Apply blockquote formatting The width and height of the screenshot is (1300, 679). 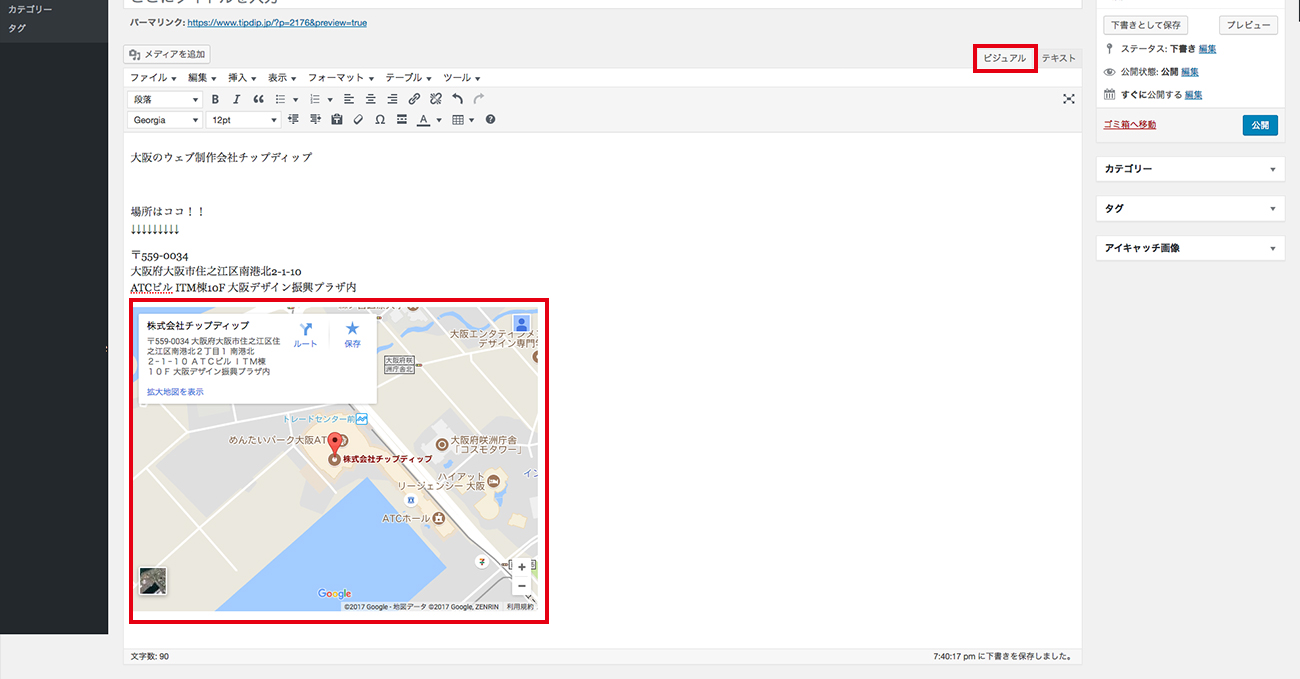[258, 99]
